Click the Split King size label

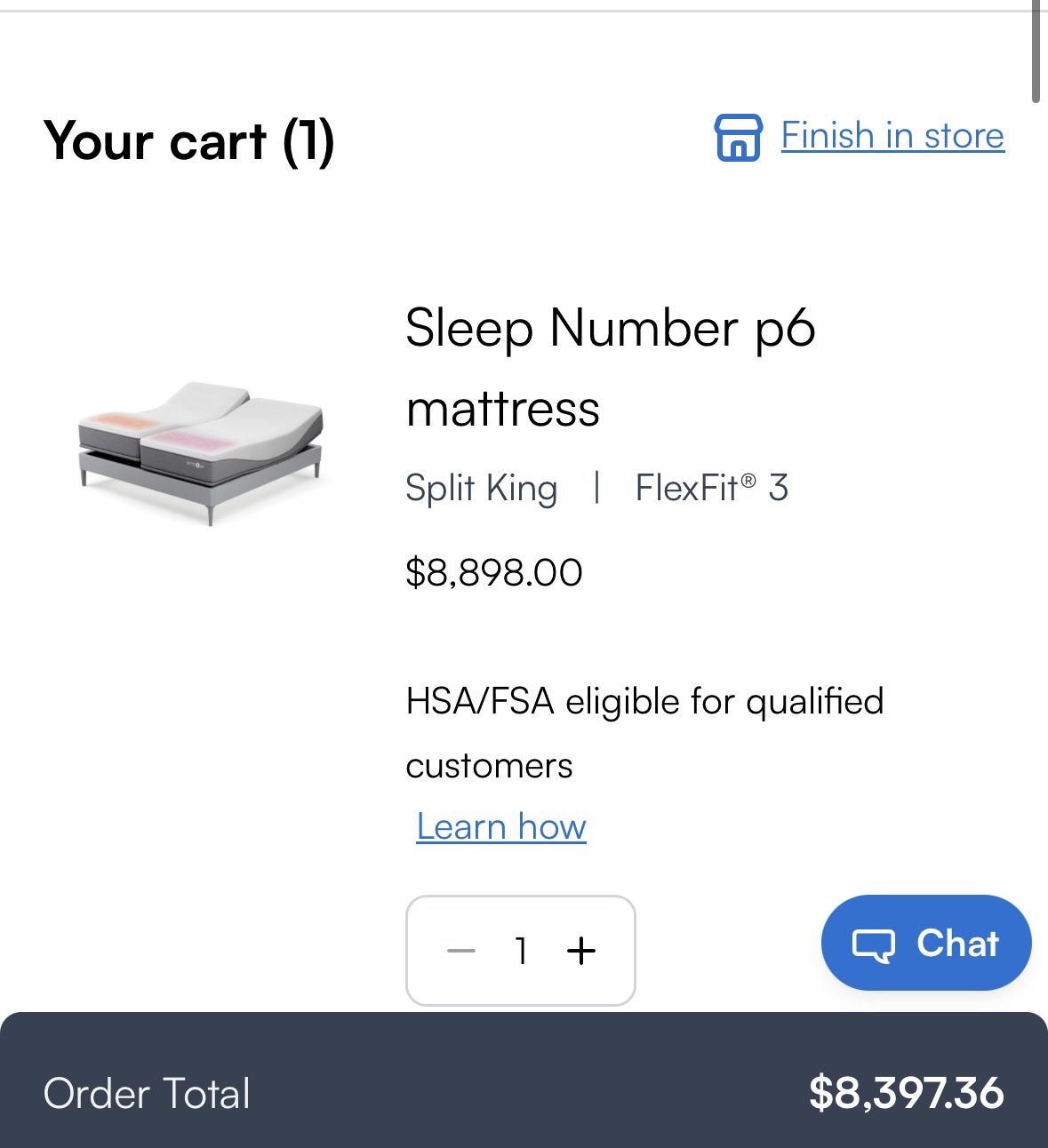click(481, 487)
